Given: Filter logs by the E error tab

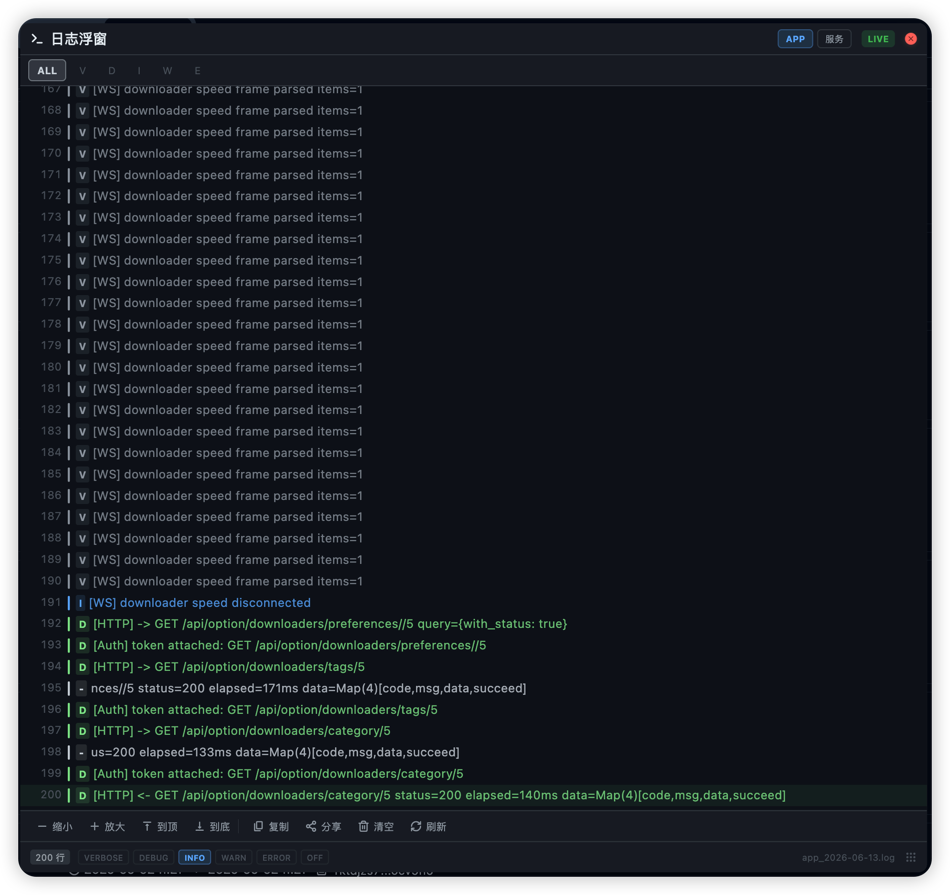Looking at the screenshot, I should point(198,70).
